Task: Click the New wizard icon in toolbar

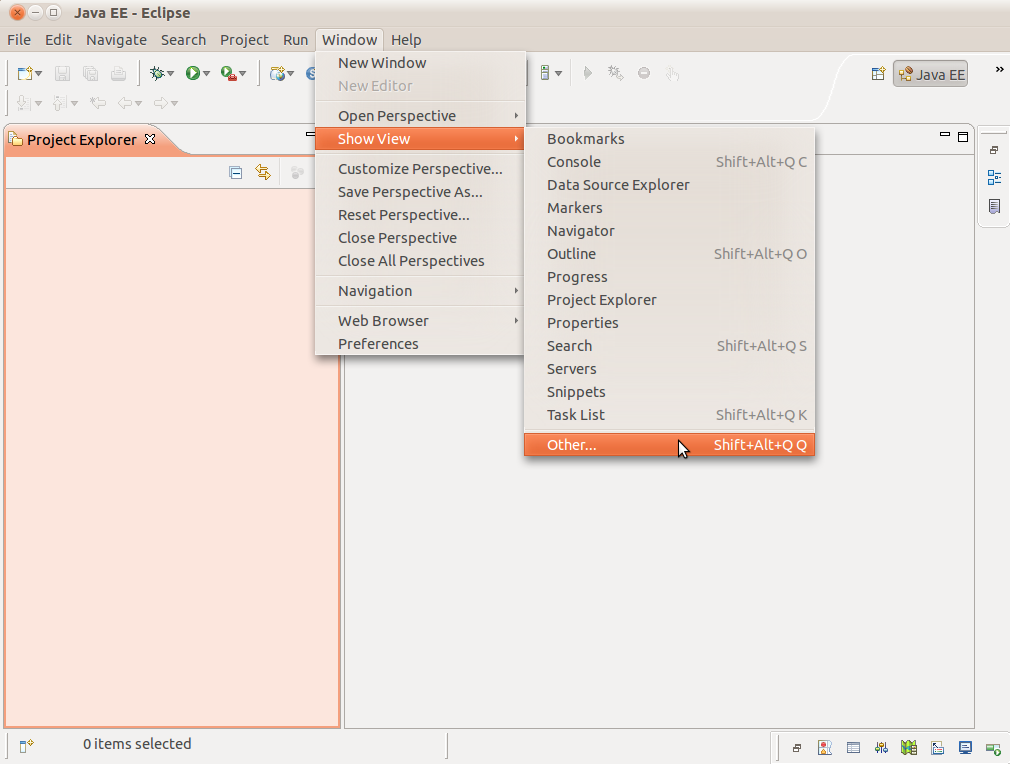Action: pyautogui.click(x=25, y=73)
